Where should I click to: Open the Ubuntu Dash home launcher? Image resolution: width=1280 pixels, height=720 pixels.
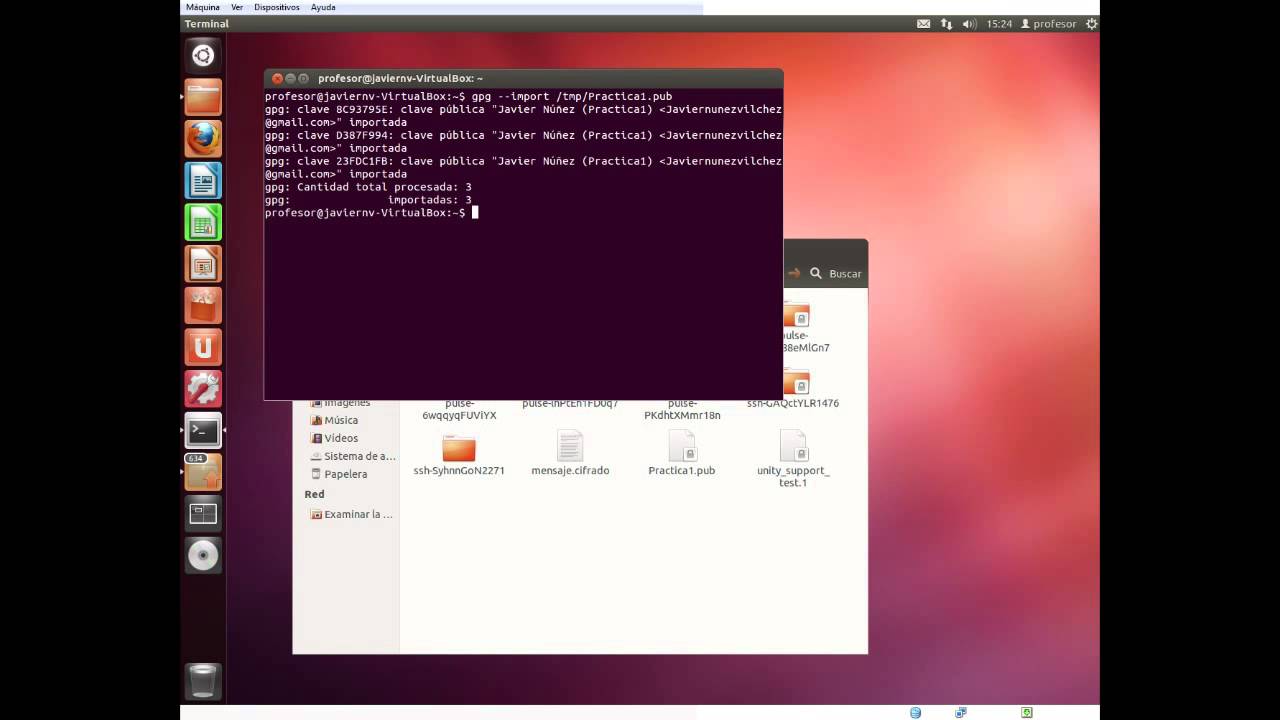pos(203,56)
